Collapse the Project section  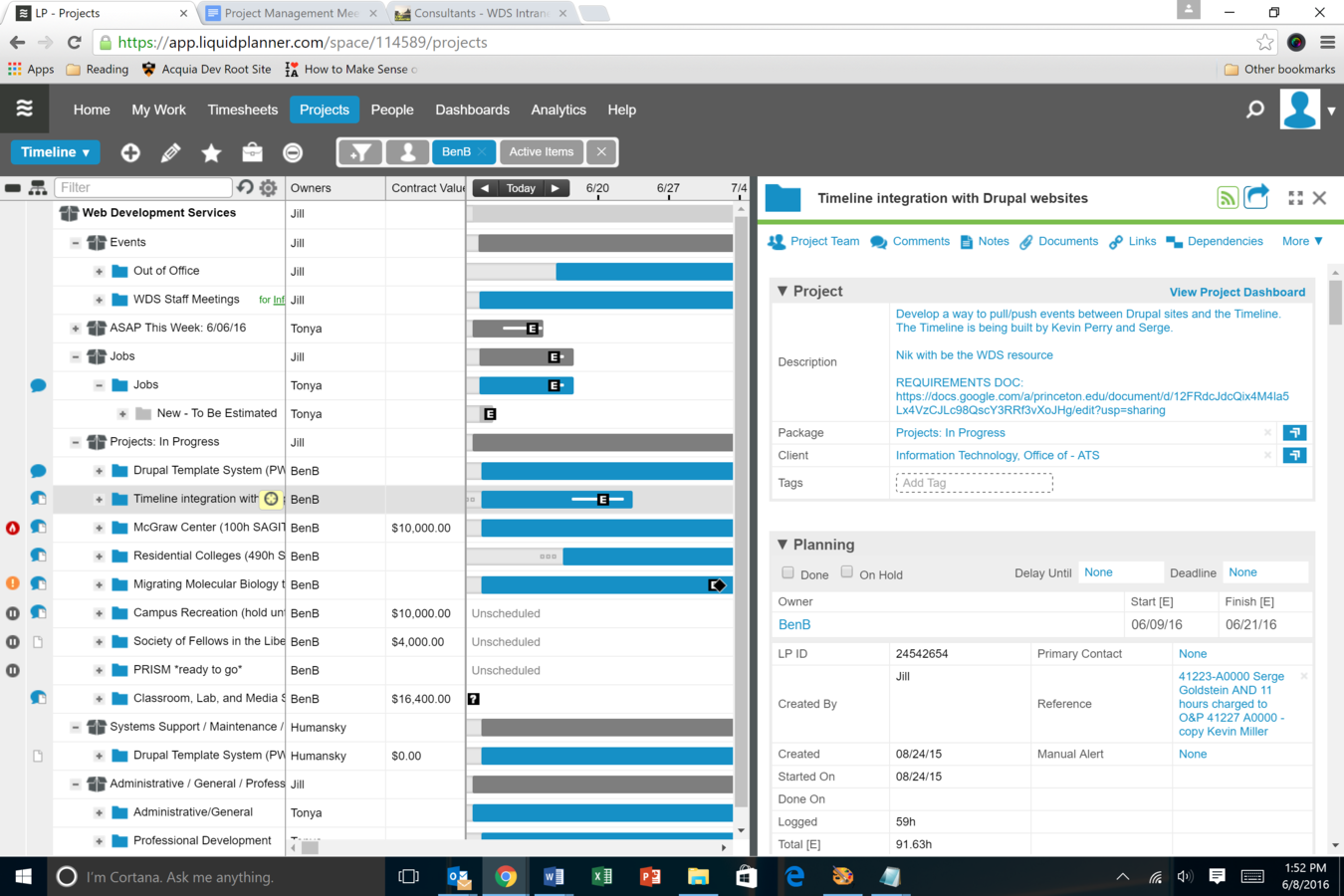pyautogui.click(x=783, y=291)
